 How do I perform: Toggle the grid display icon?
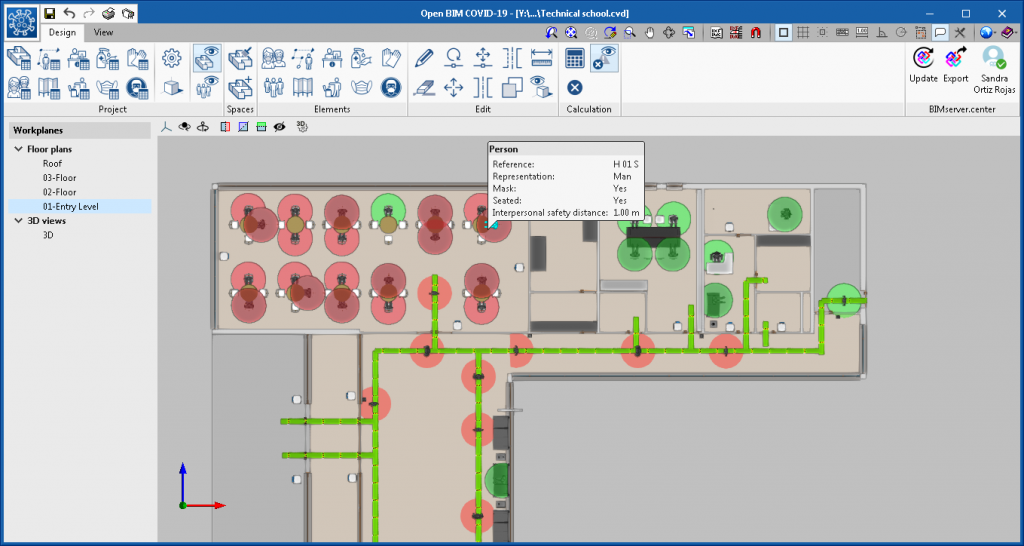[x=803, y=33]
